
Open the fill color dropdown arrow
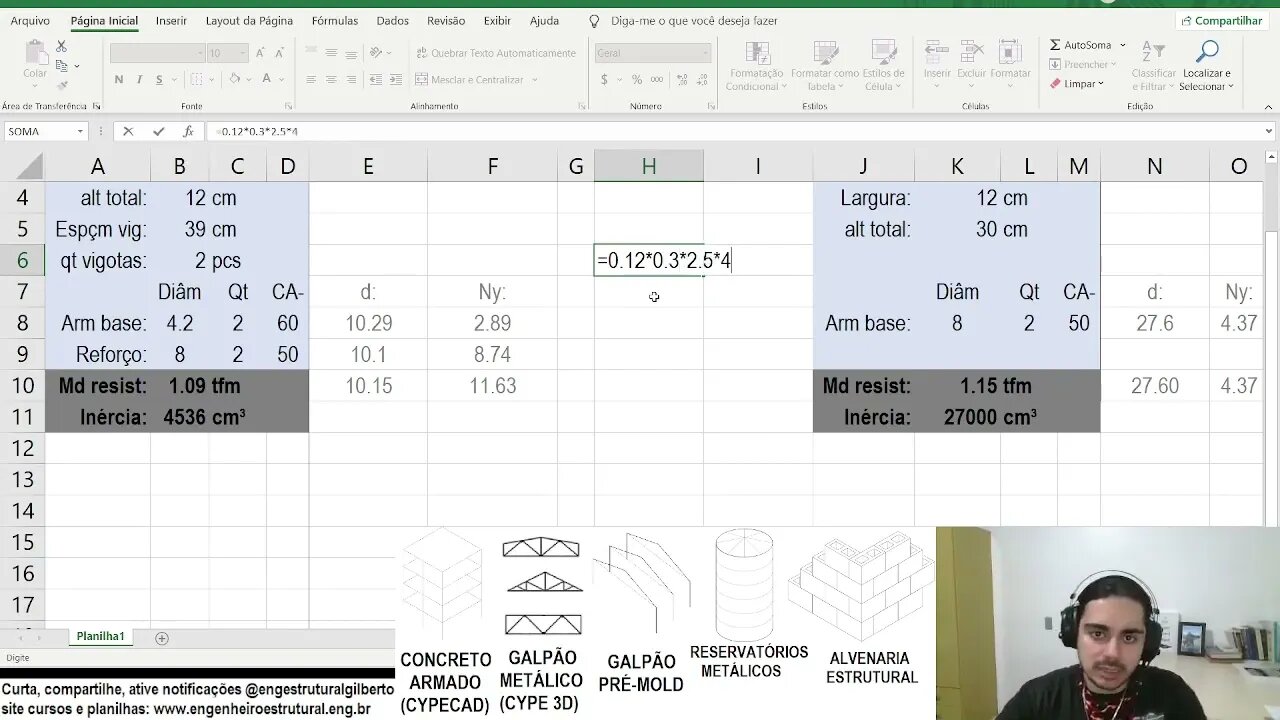[x=250, y=80]
